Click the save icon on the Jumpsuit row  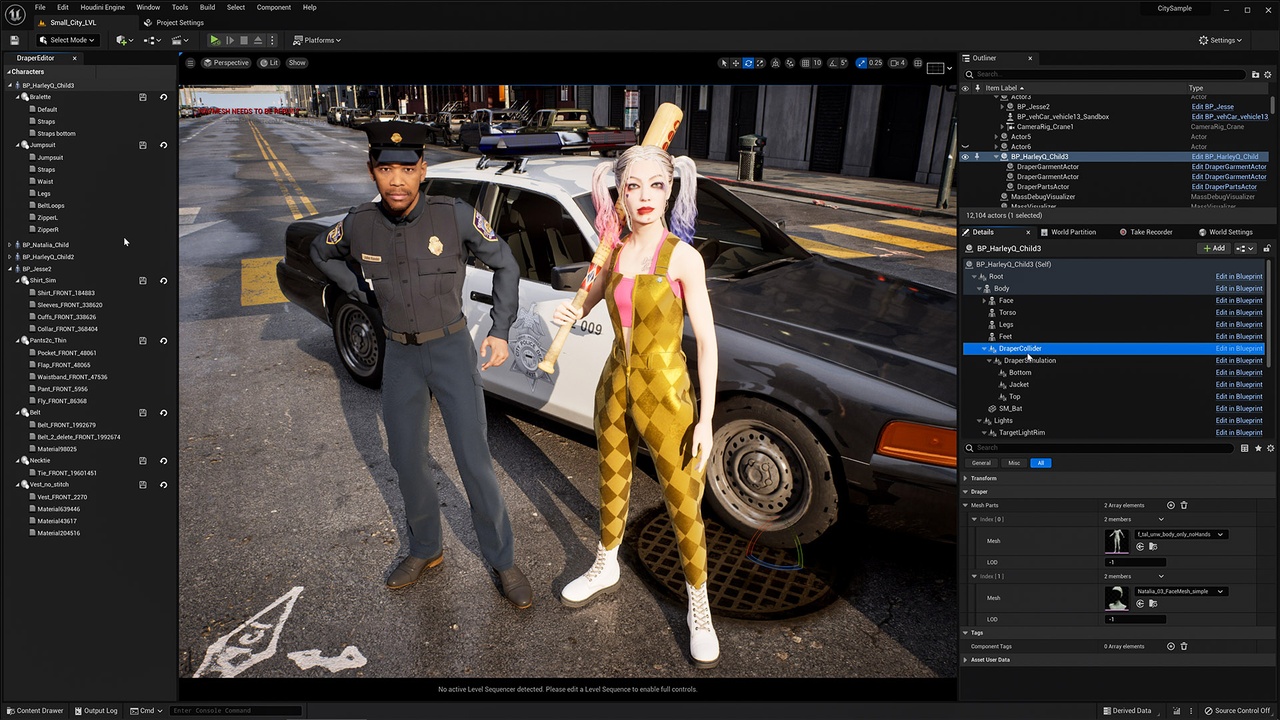(143, 145)
